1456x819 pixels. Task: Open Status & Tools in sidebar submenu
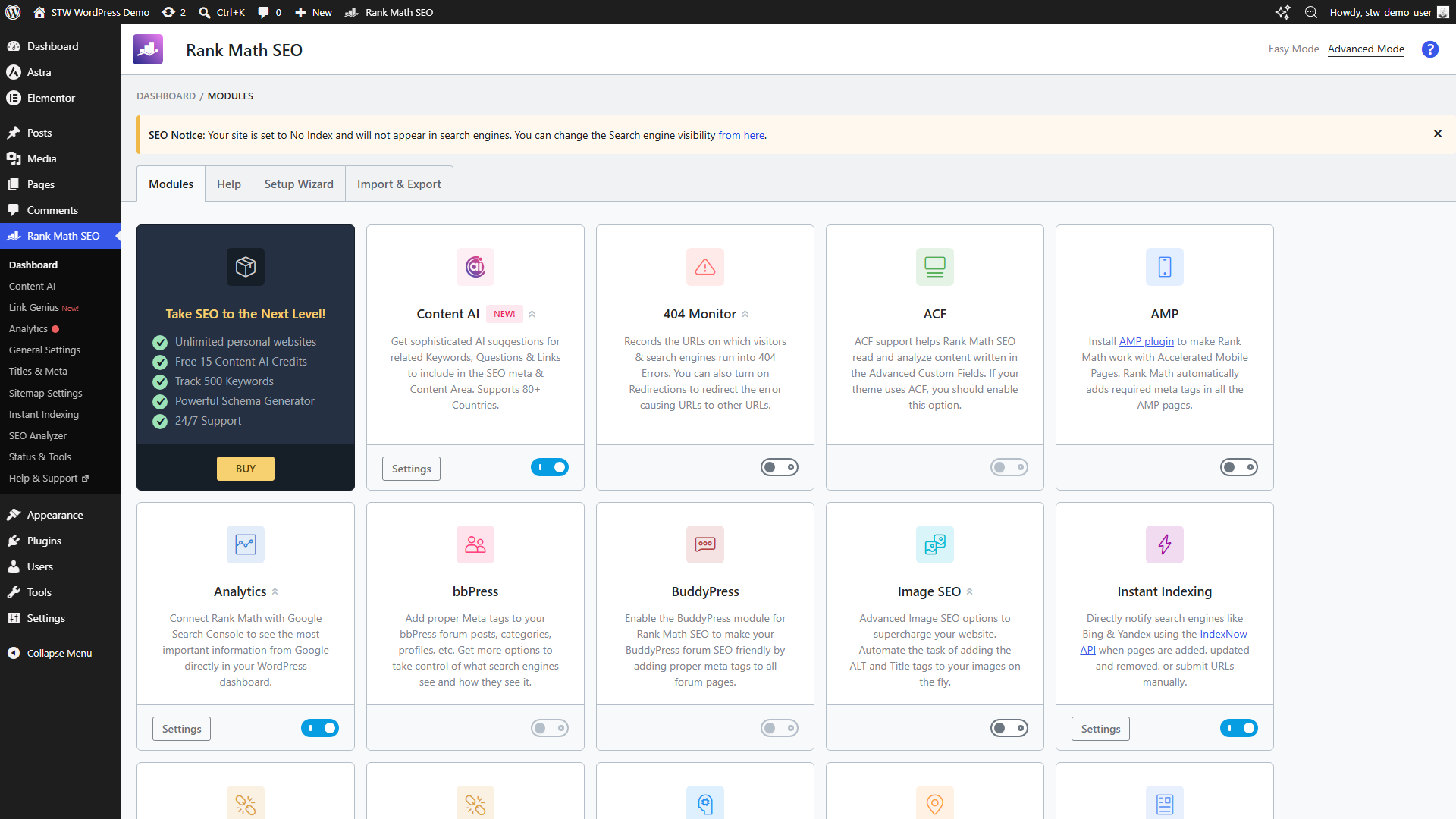click(40, 457)
